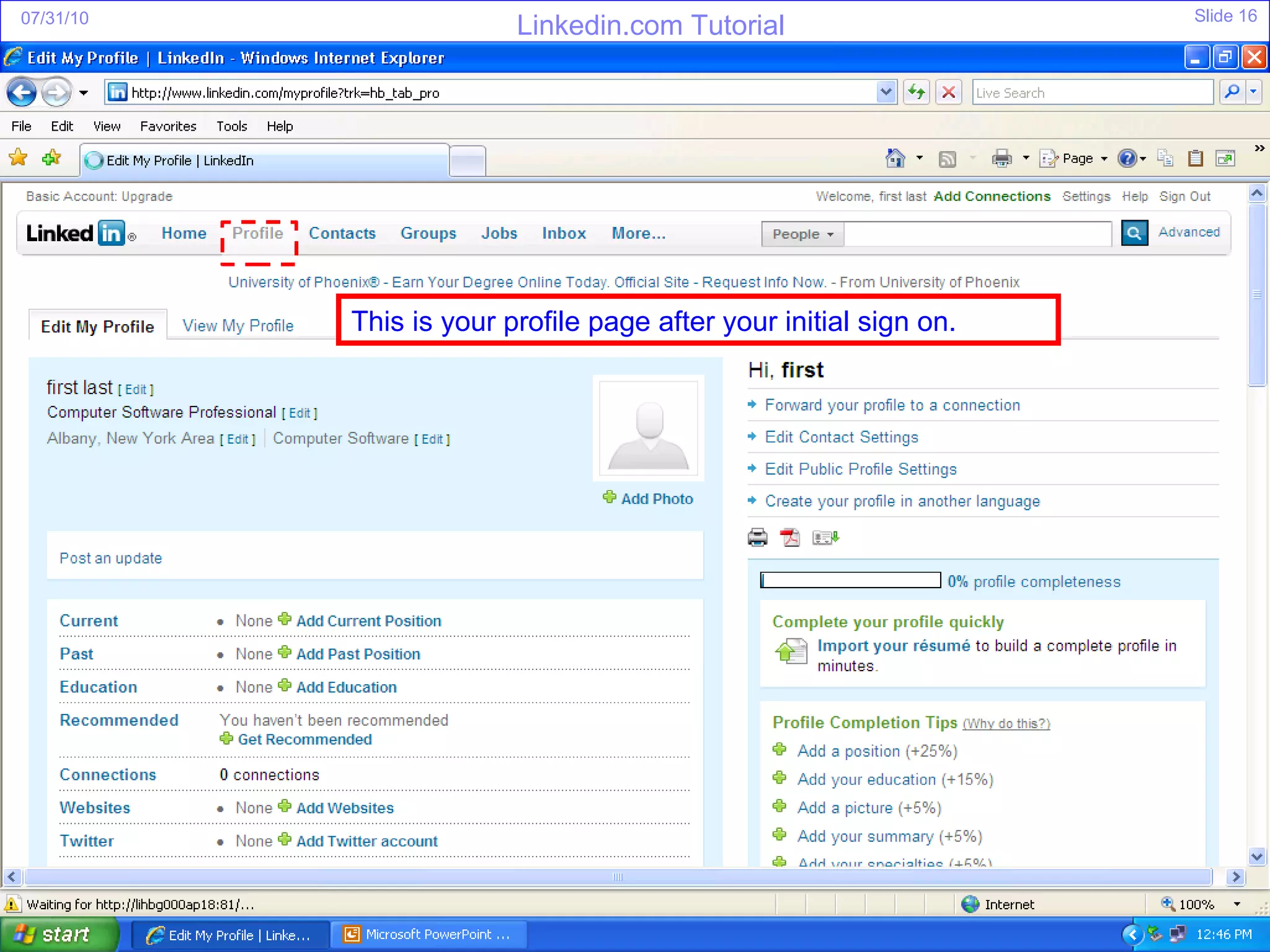Open the File menu

(21, 126)
